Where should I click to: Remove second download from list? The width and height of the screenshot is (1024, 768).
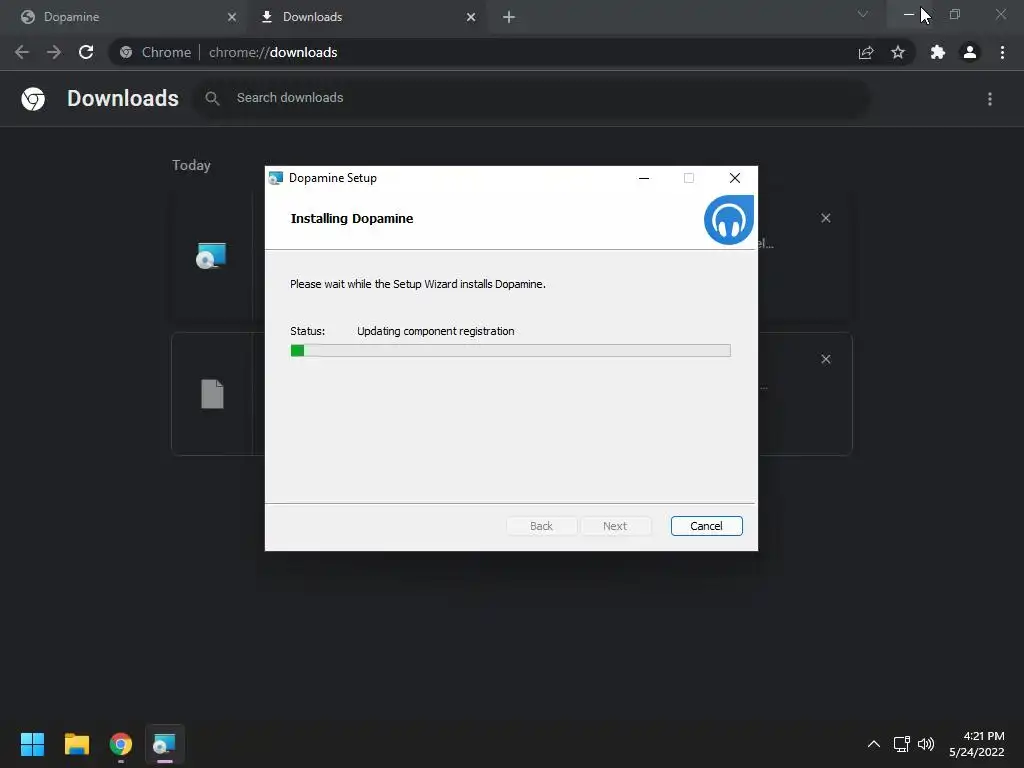(825, 359)
